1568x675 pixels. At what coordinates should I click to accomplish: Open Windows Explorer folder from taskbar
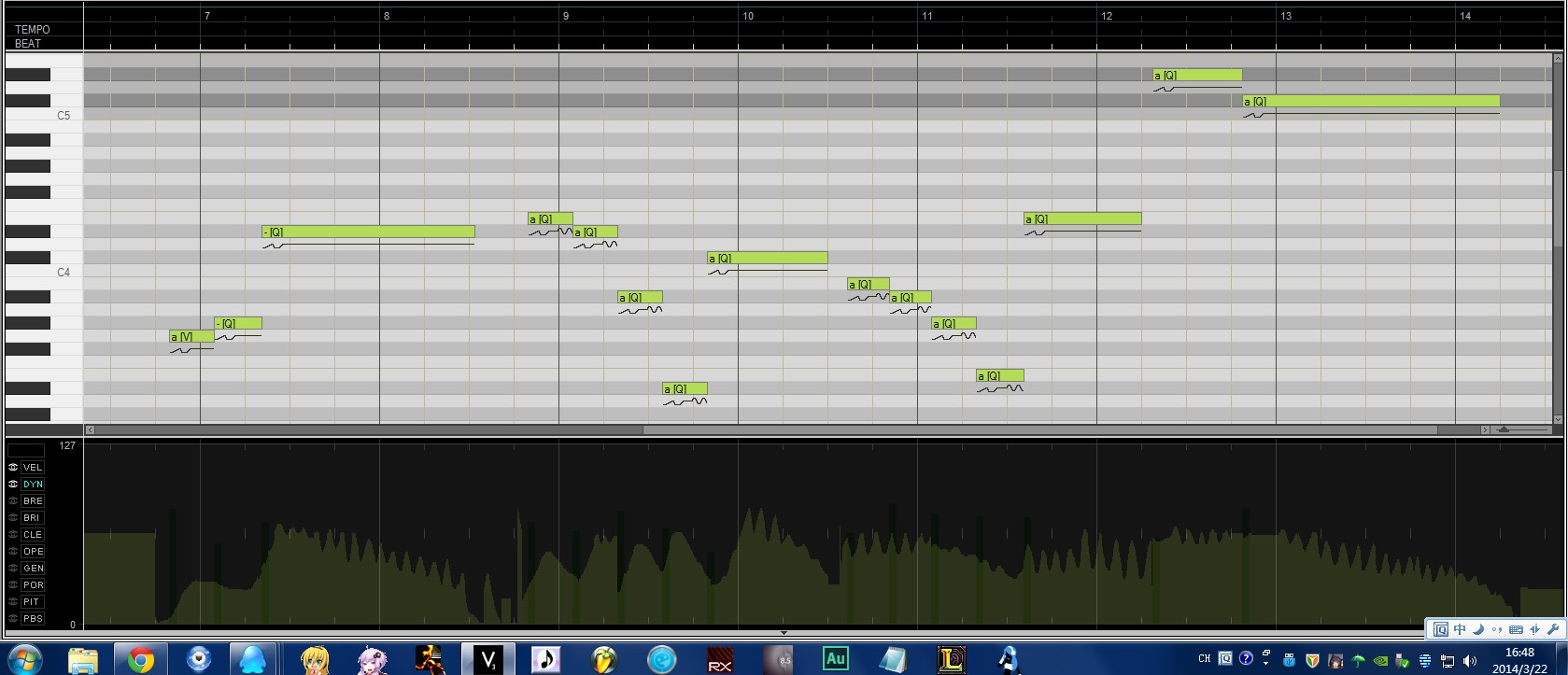[83, 659]
